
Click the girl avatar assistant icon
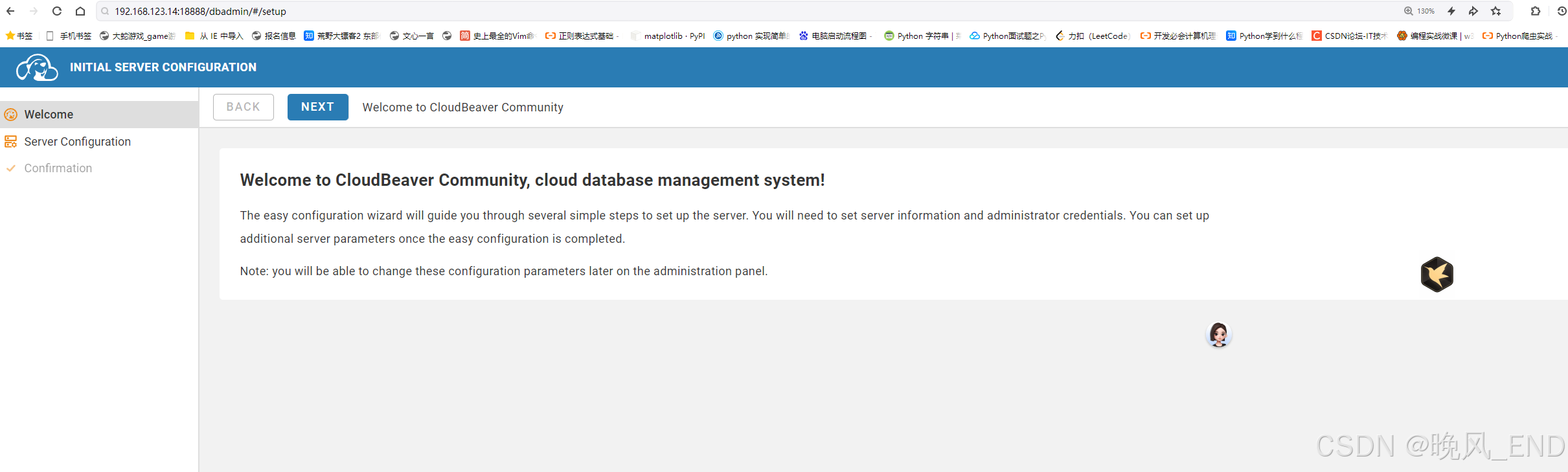[1219, 335]
